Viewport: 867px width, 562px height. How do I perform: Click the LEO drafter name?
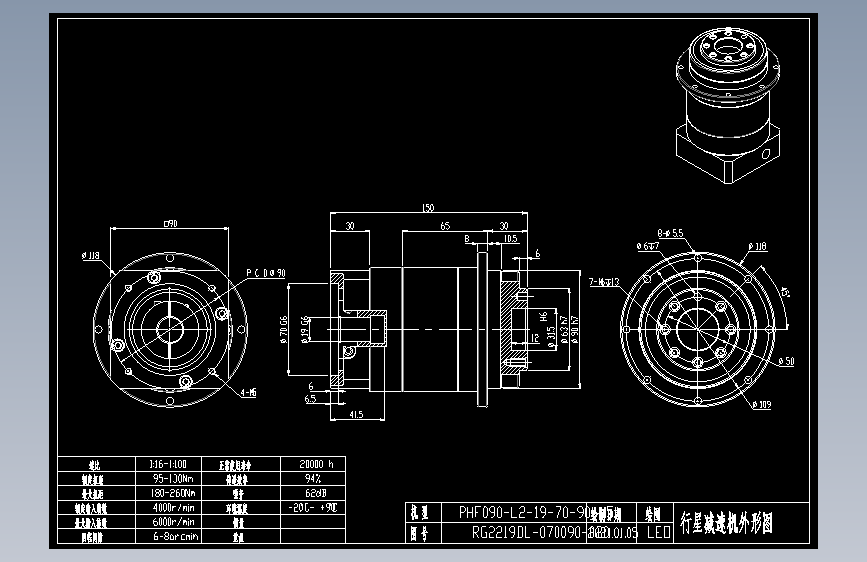(658, 532)
